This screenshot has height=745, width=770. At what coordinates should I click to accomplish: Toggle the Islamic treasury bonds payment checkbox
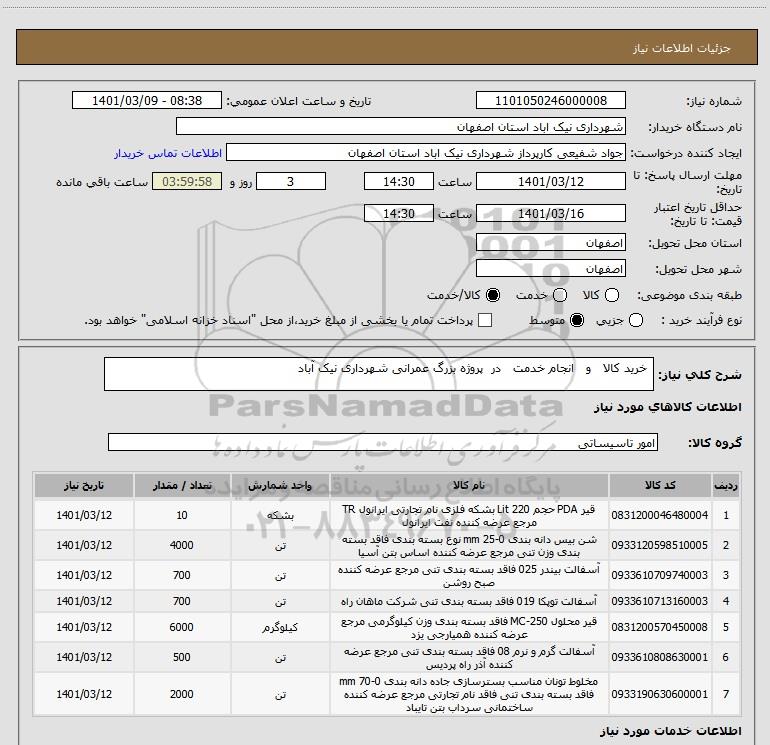485,320
